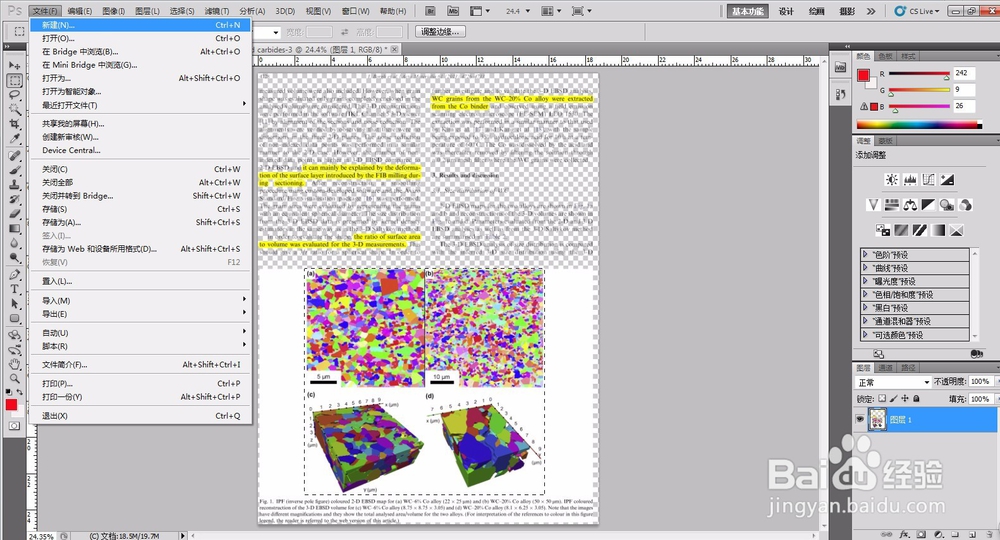Choose 打开(O)... menu entry
This screenshot has height=540, width=1000.
tap(141, 38)
